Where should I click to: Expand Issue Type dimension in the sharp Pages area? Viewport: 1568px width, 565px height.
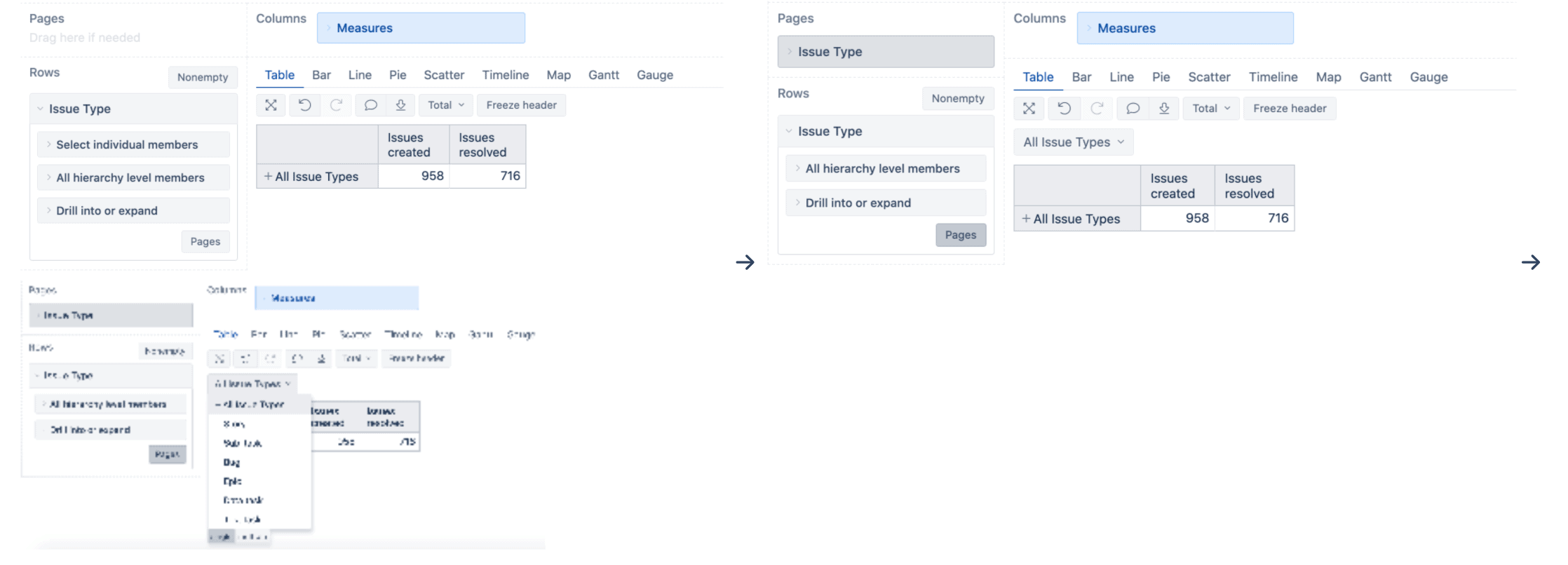coord(886,52)
